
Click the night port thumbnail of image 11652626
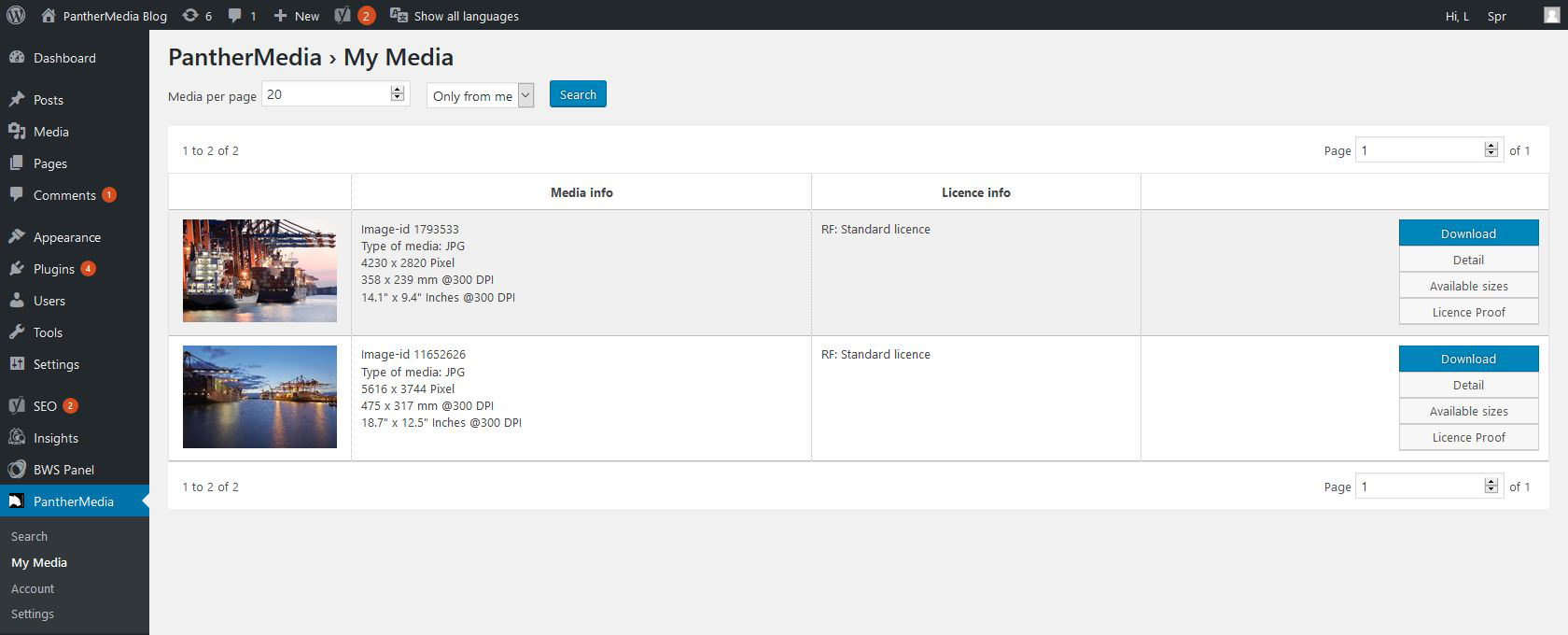pos(259,397)
